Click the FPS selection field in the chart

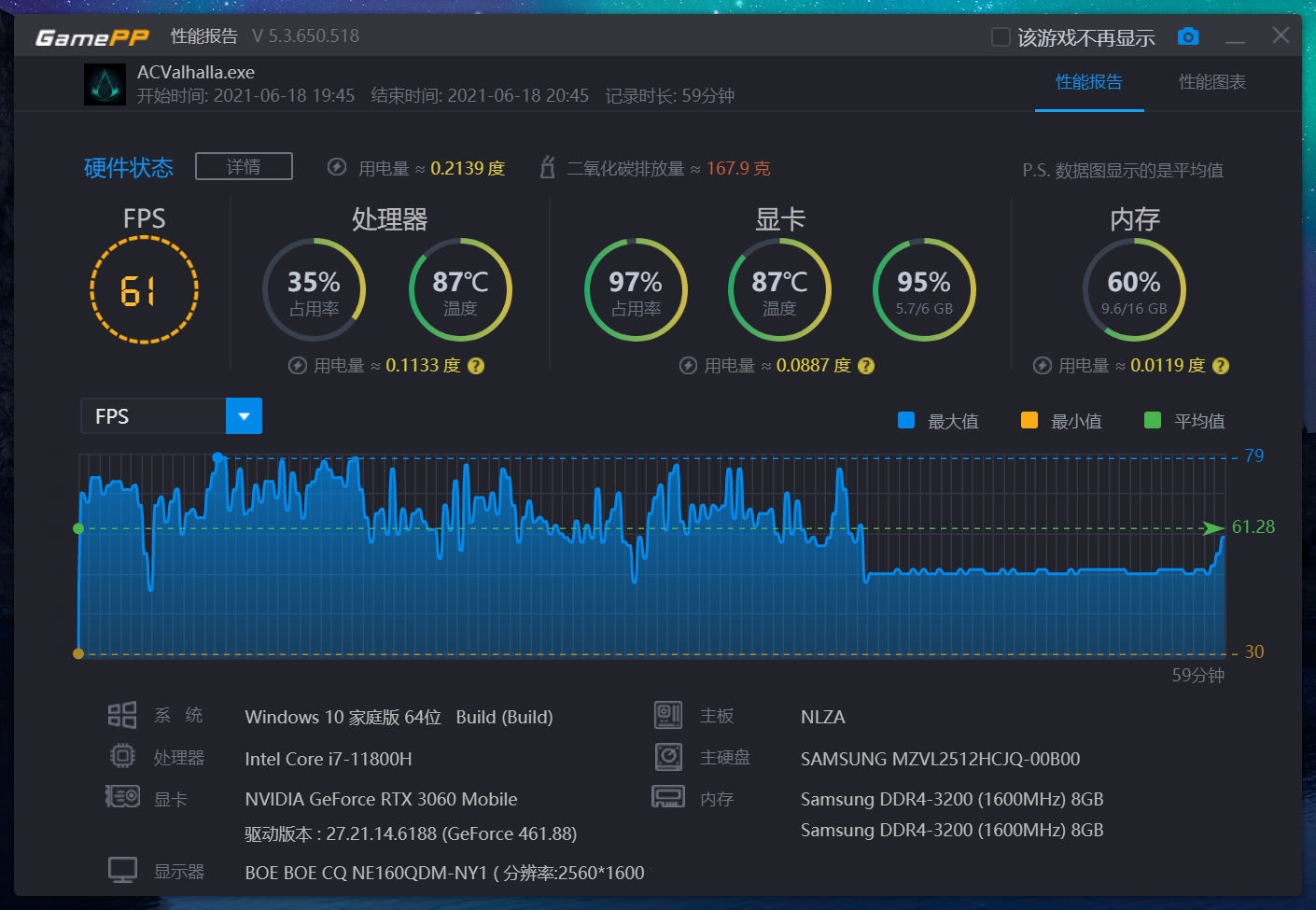(x=154, y=416)
